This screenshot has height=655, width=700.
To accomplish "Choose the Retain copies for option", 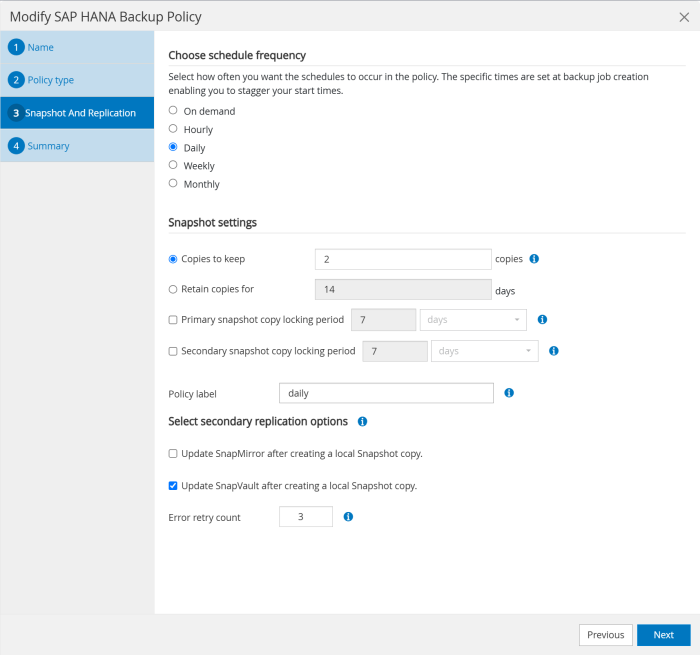I will 173,290.
